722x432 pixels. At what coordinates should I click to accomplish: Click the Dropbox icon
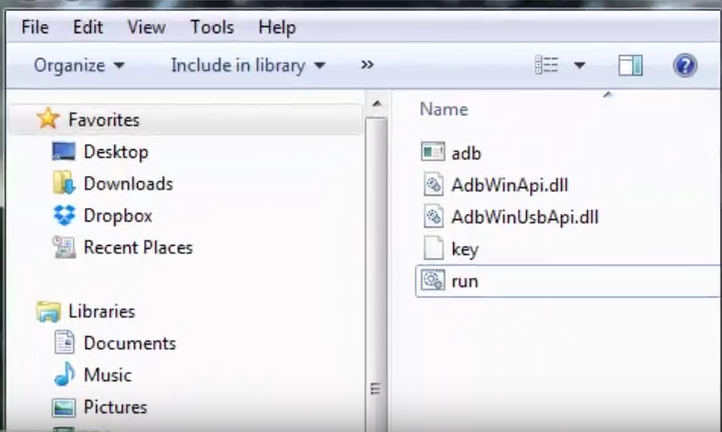point(64,215)
